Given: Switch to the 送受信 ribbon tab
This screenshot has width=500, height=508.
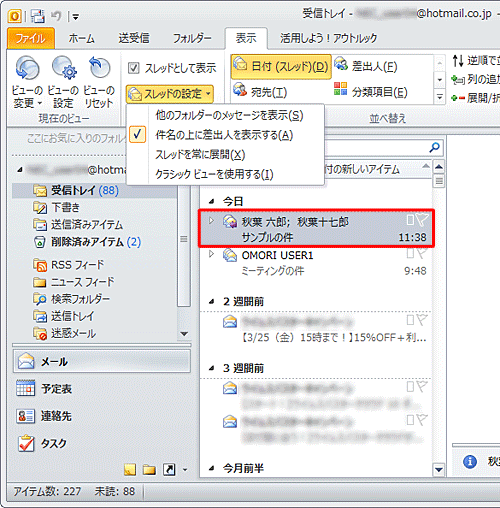Looking at the screenshot, I should pos(134,38).
